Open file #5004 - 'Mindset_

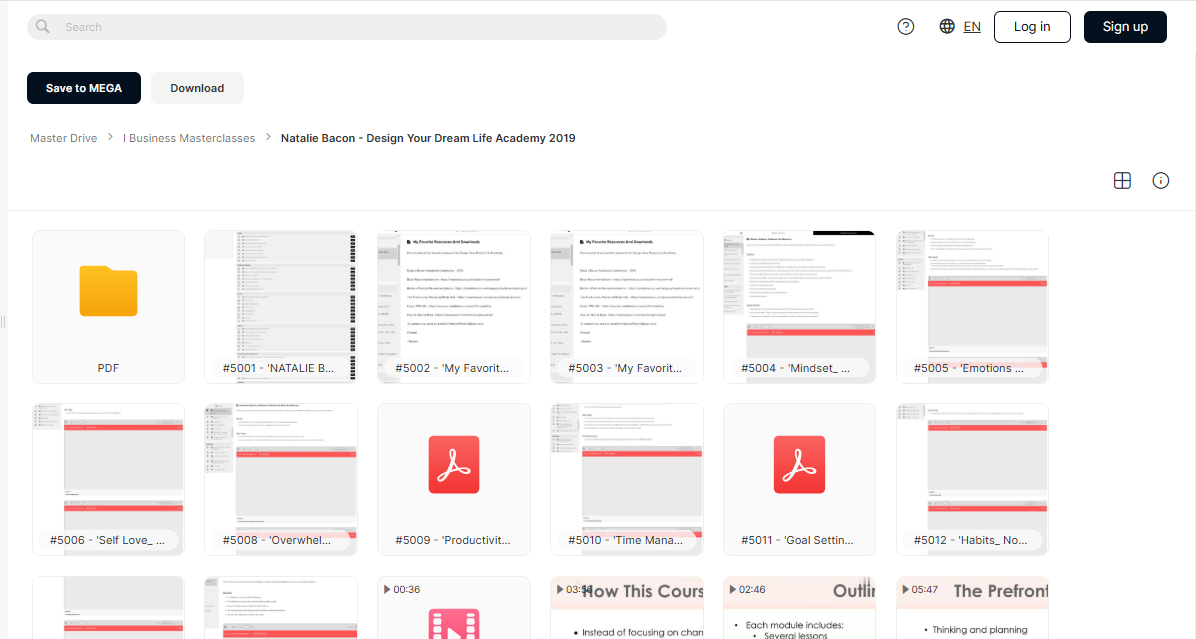799,307
